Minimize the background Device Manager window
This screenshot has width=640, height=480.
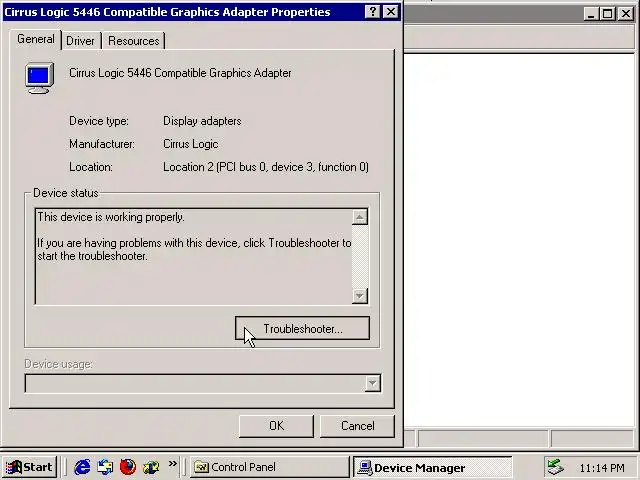591,14
